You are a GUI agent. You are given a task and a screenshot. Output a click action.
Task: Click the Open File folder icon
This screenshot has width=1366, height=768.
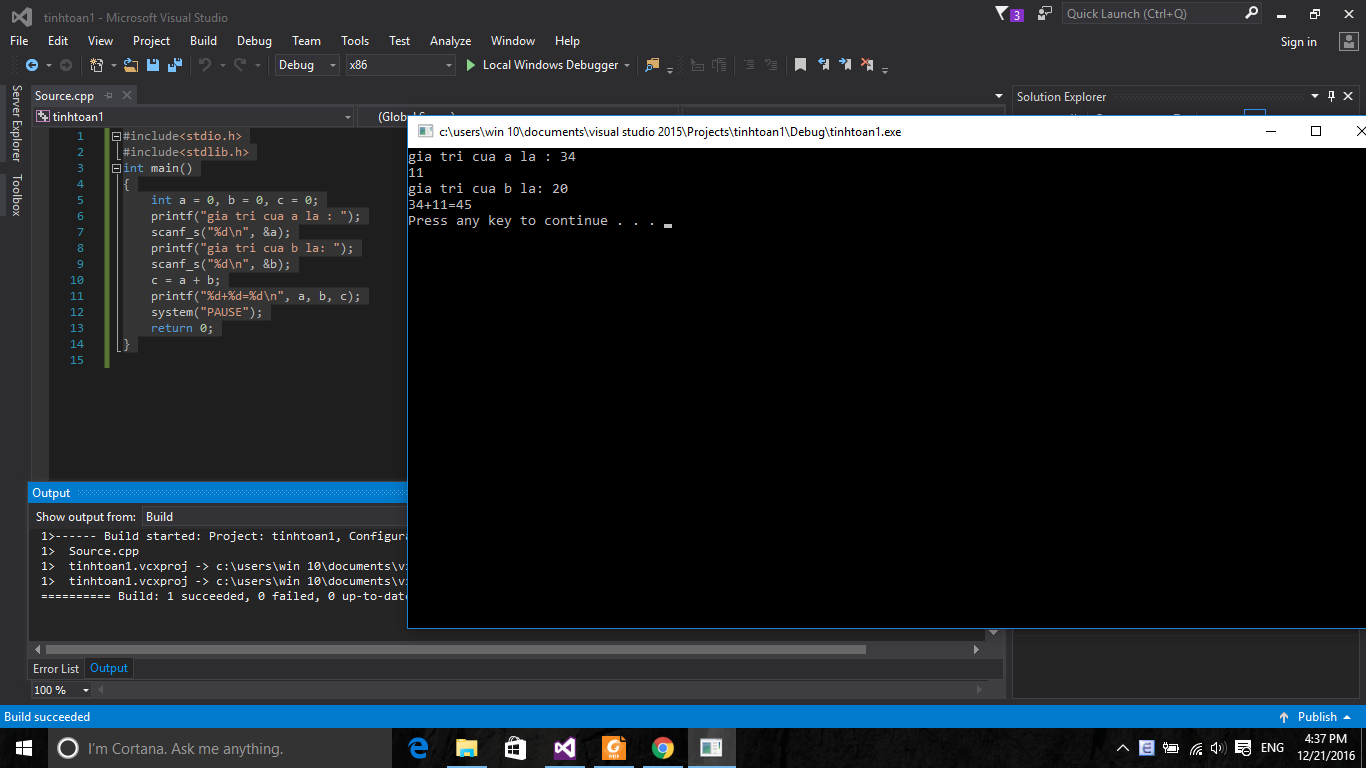tap(131, 65)
